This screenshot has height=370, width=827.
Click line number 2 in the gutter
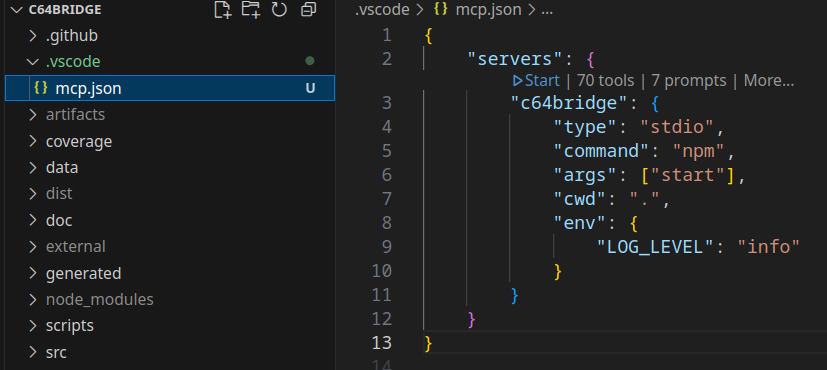[x=387, y=59]
